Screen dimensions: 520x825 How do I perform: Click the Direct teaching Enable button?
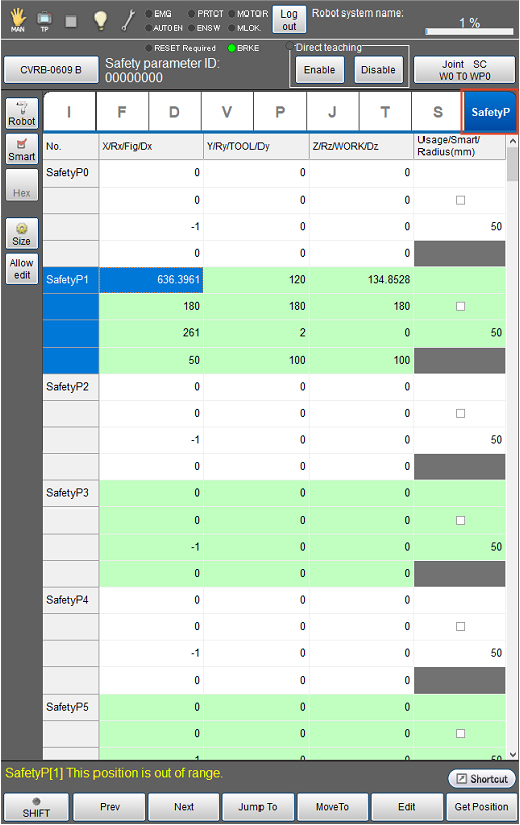319,70
